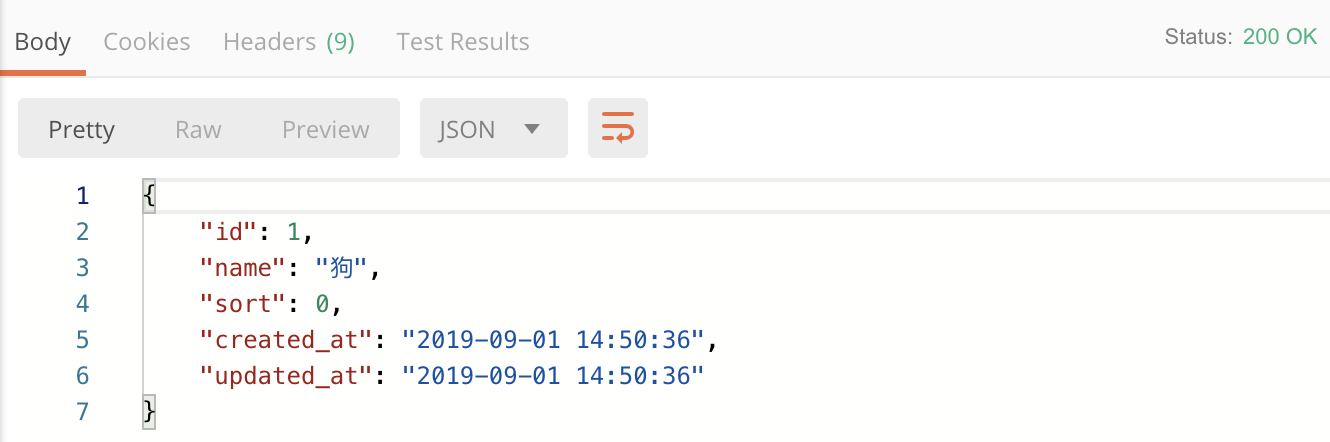This screenshot has height=442, width=1330.
Task: Click line number 7 in gutter
Action: pyautogui.click(x=82, y=411)
